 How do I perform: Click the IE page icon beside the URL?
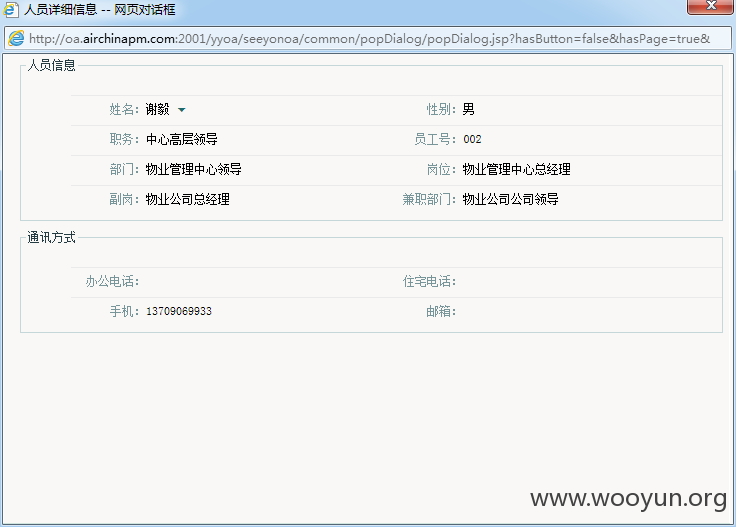[x=16, y=38]
